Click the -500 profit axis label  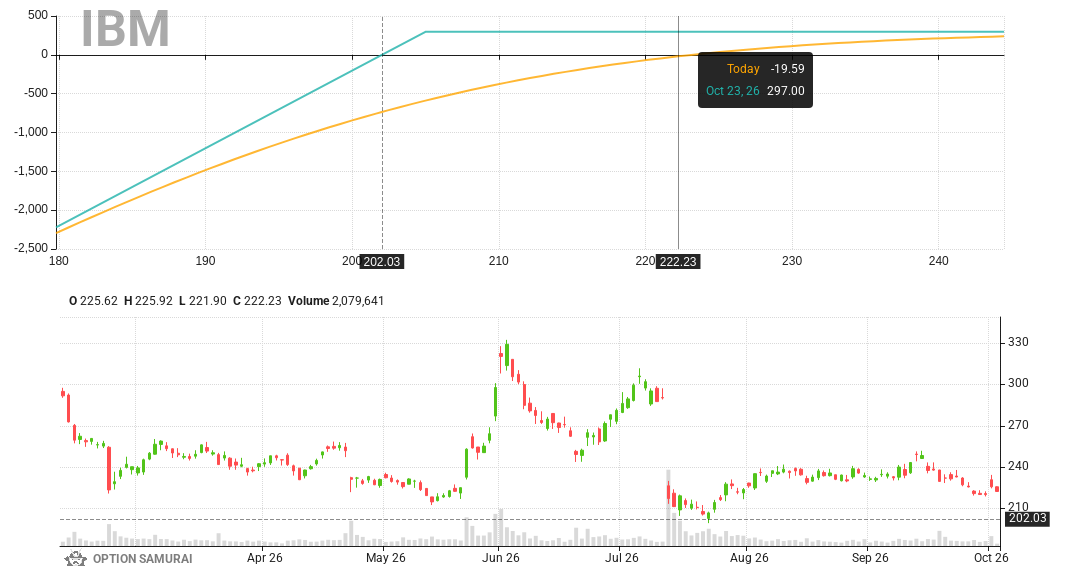coord(35,93)
